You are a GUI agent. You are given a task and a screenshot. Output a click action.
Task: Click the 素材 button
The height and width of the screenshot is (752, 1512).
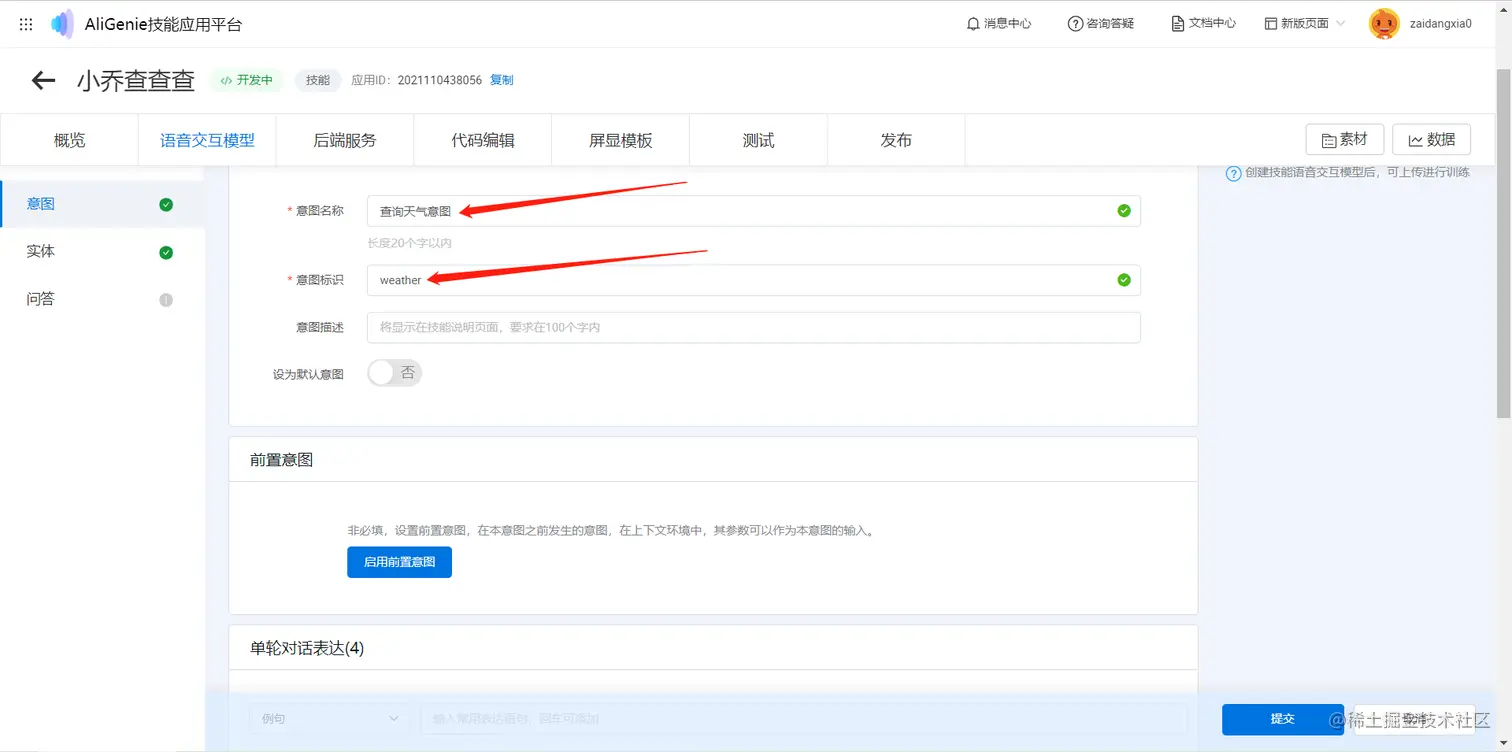(x=1345, y=140)
